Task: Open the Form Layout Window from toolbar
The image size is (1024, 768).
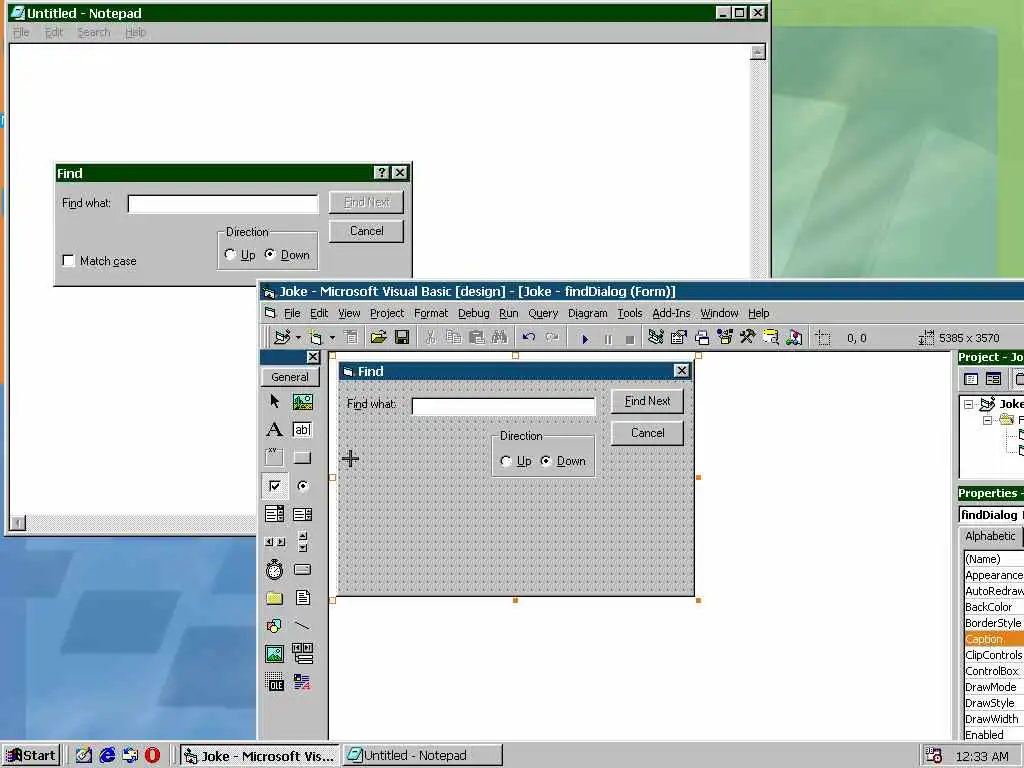Action: tap(702, 337)
